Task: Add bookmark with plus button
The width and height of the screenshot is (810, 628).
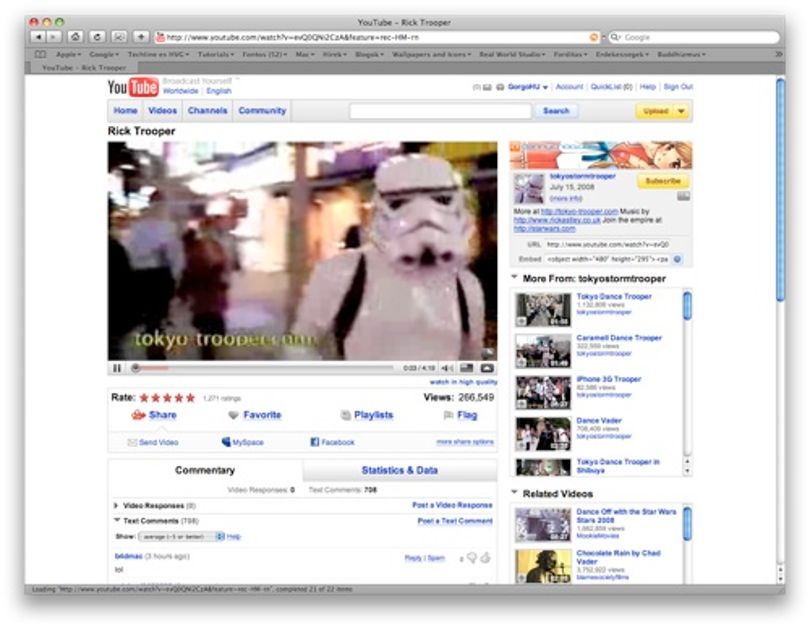Action: (x=141, y=37)
